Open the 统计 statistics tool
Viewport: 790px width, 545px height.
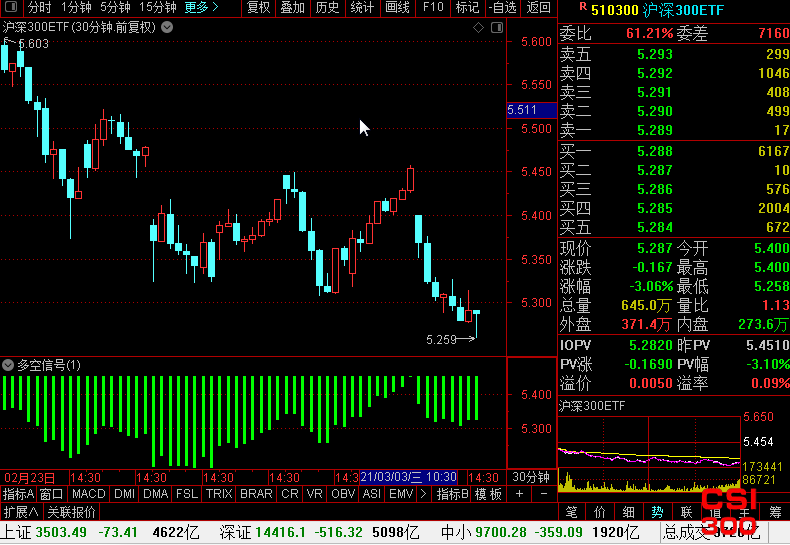point(362,7)
